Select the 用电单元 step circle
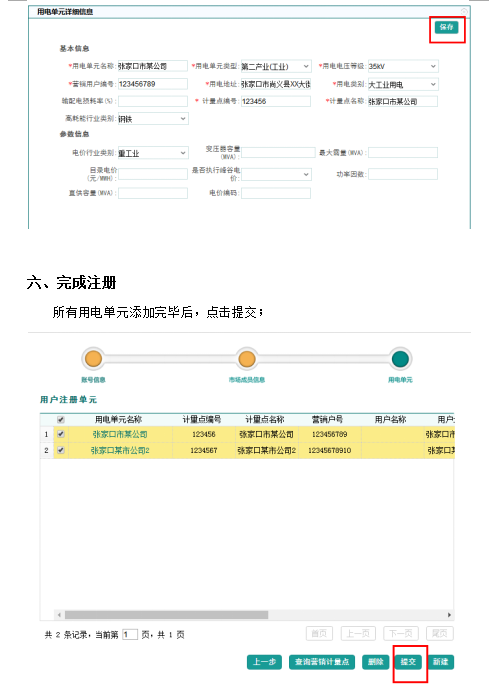This screenshot has width=490, height=687. pos(400,359)
